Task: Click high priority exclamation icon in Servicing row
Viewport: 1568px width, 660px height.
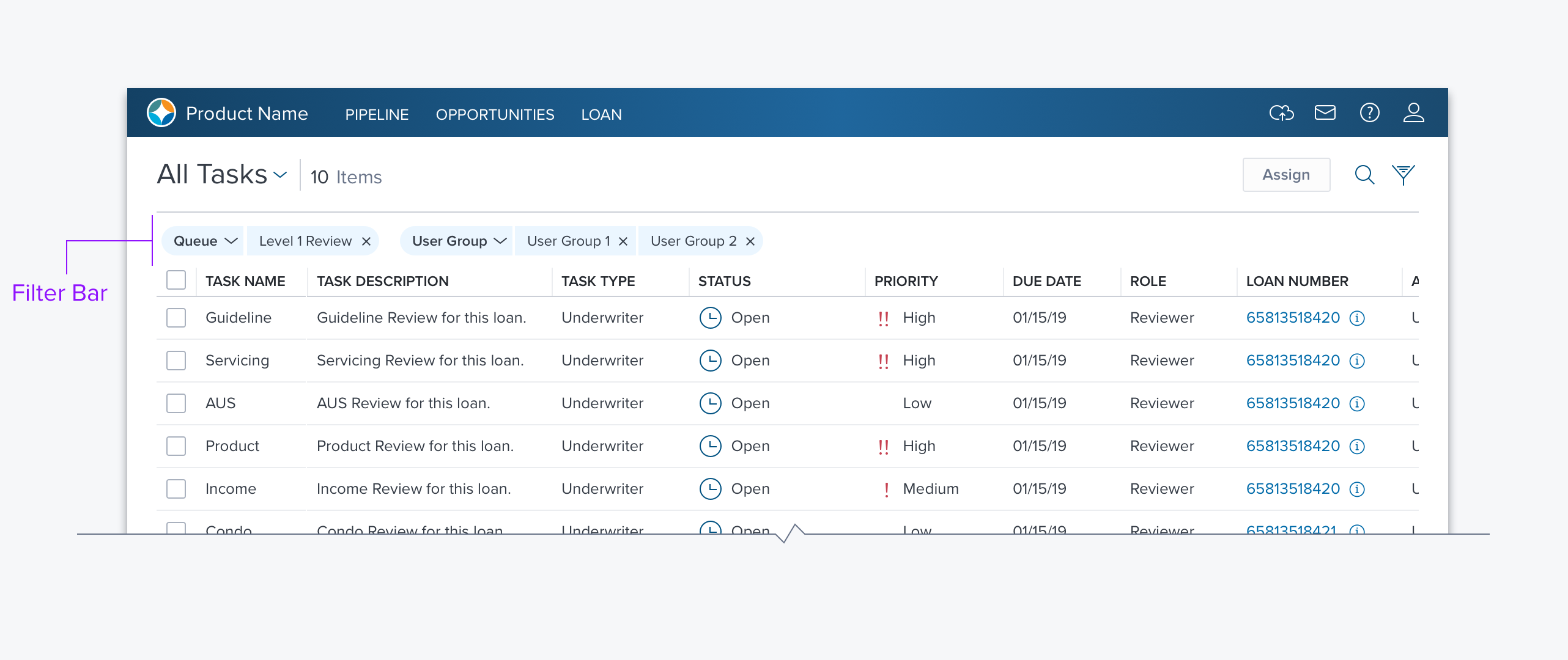Action: tap(883, 361)
